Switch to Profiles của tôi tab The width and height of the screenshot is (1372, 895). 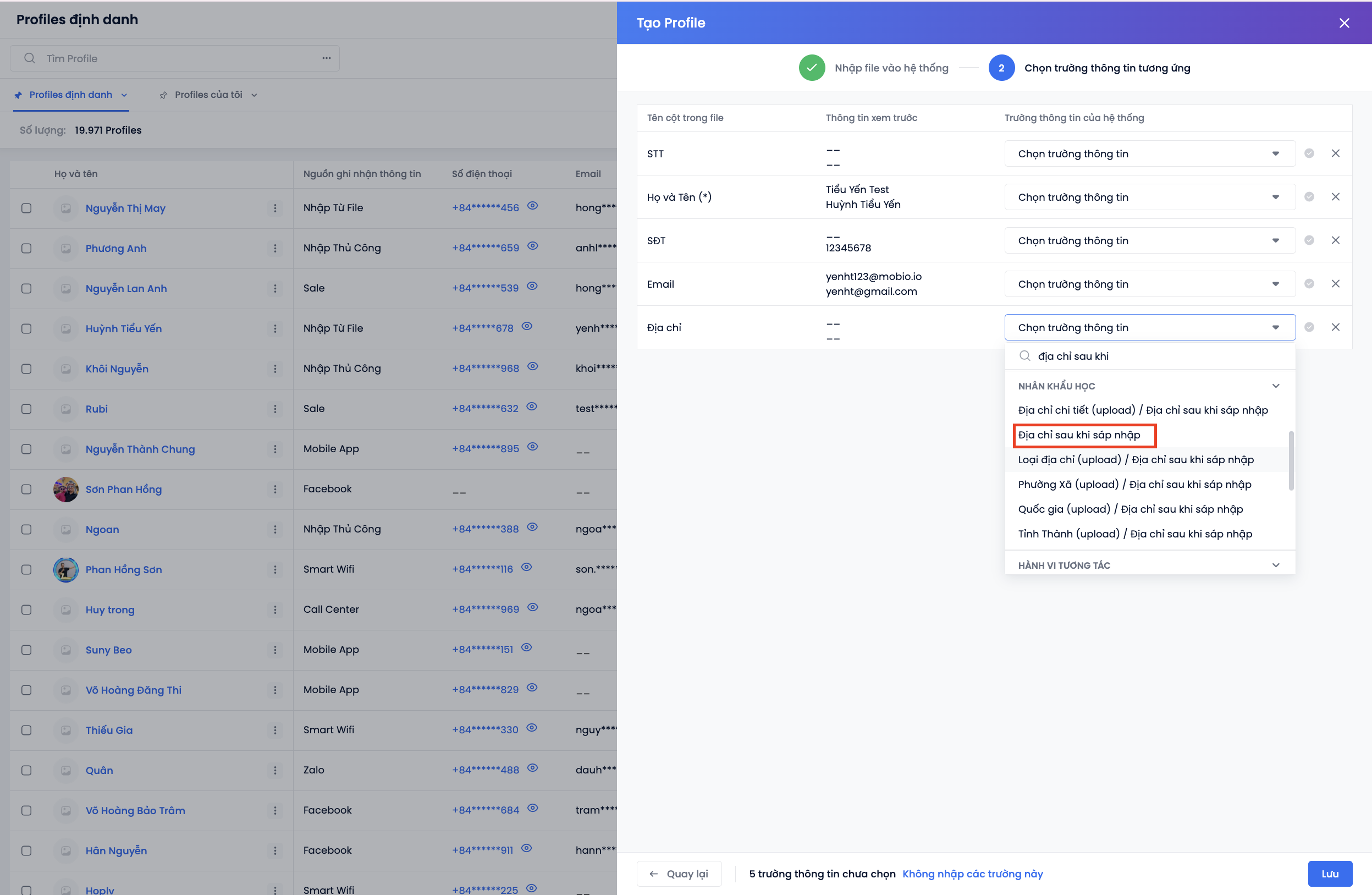click(208, 95)
